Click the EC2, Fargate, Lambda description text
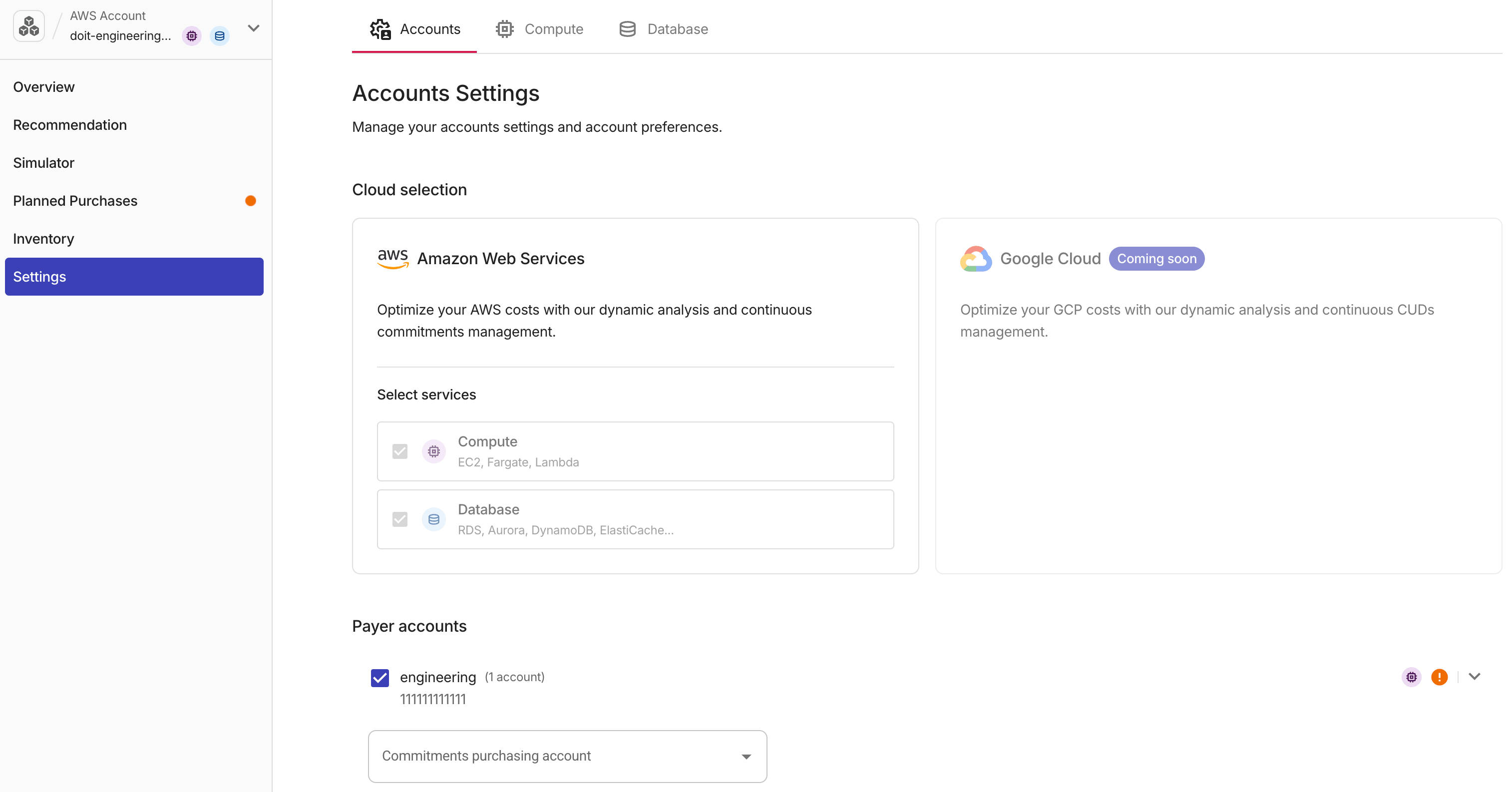Image resolution: width=1512 pixels, height=792 pixels. pyautogui.click(x=518, y=462)
